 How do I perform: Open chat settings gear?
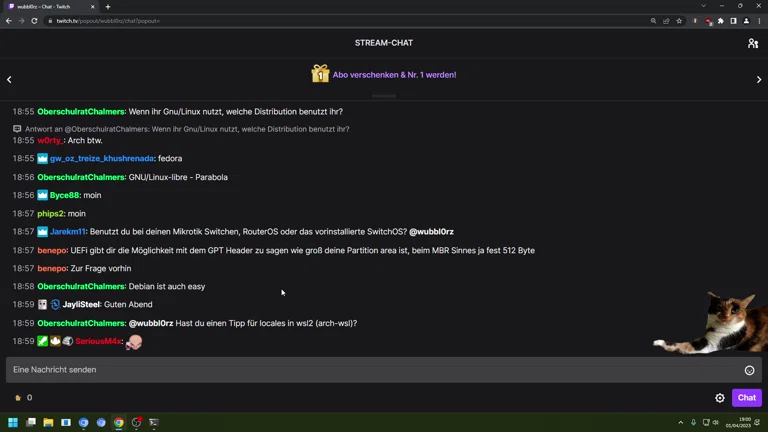point(720,398)
